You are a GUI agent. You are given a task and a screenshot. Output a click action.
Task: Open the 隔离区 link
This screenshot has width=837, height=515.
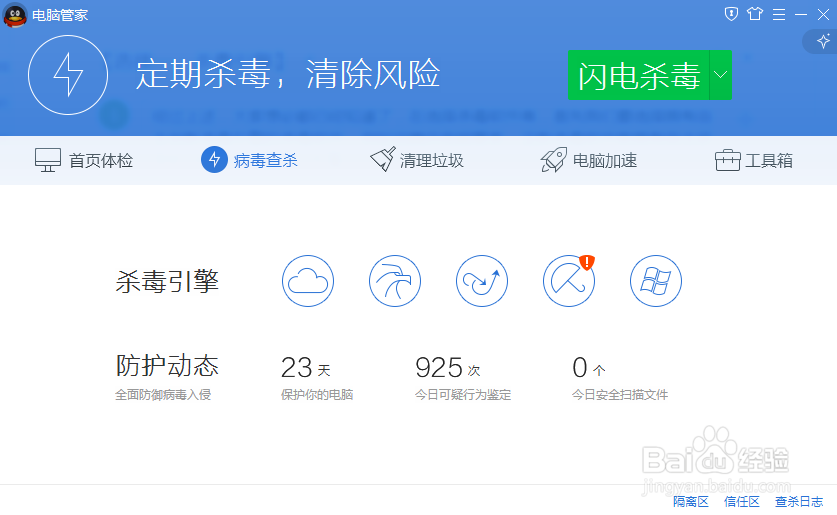point(691,502)
